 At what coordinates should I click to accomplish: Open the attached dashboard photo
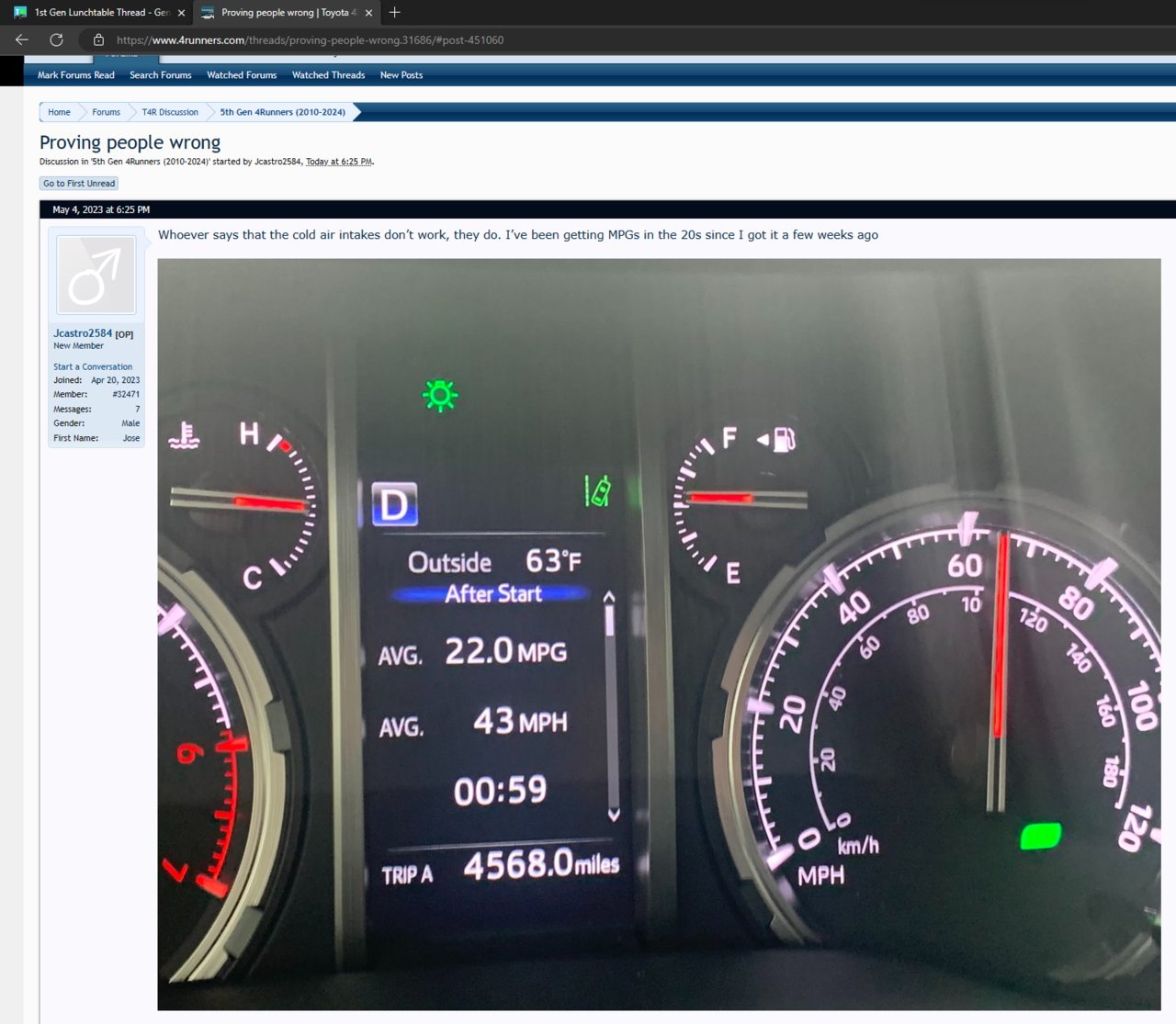point(659,634)
